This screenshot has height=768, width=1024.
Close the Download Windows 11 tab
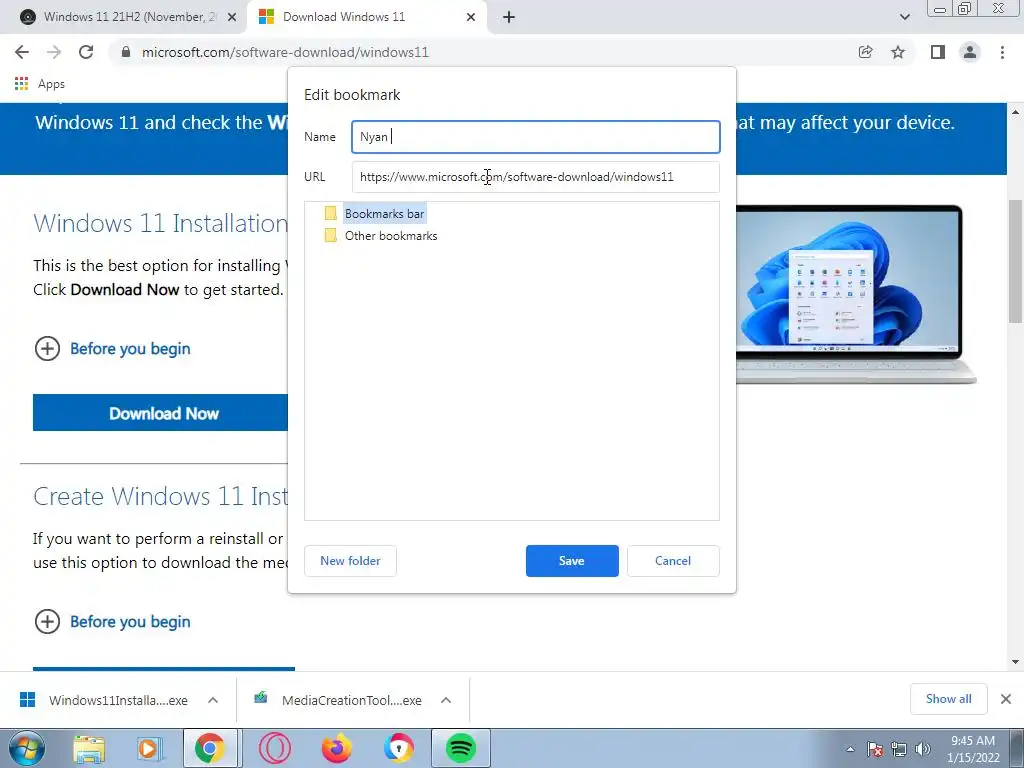coord(471,17)
